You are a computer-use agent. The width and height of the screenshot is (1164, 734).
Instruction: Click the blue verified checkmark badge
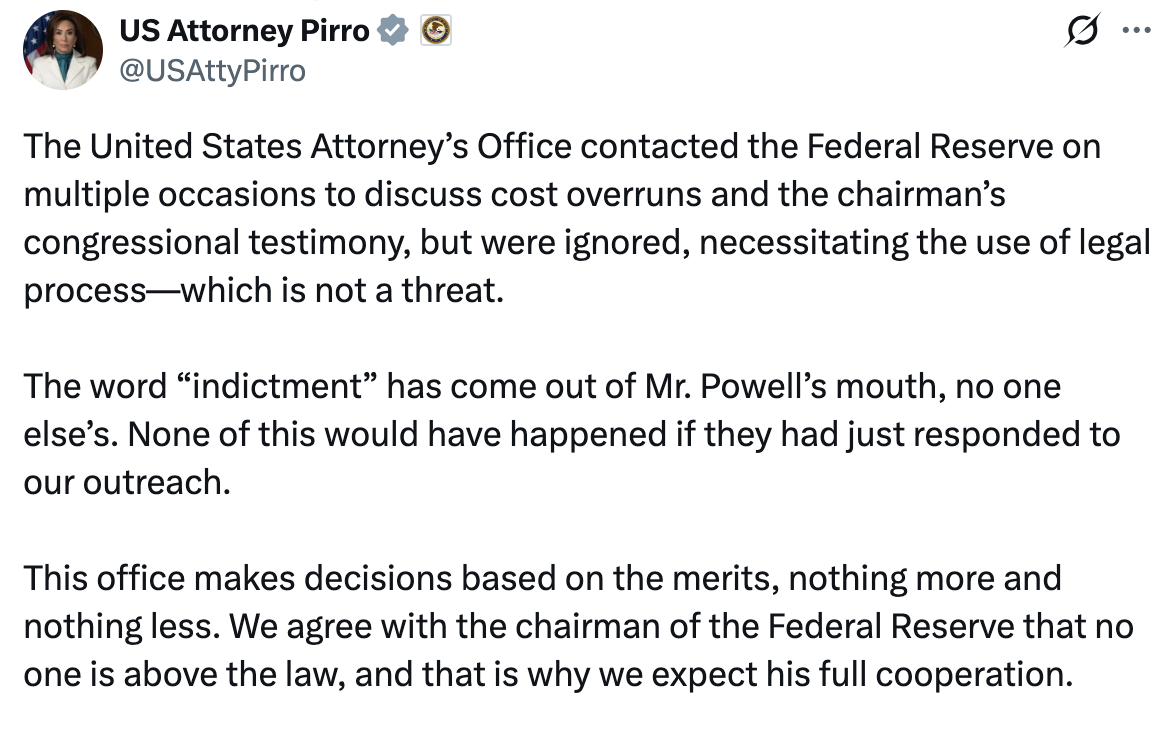pyautogui.click(x=395, y=31)
